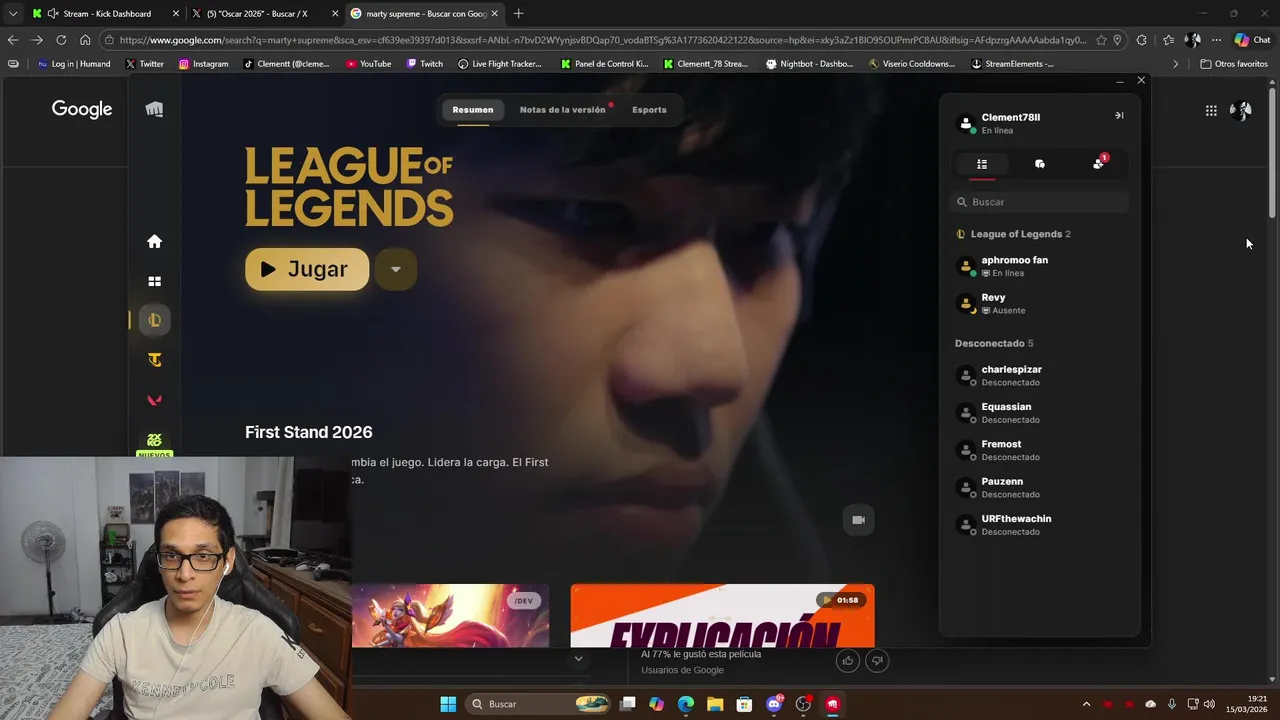
Task: Select League of Legends icon in sidebar
Action: point(154,320)
